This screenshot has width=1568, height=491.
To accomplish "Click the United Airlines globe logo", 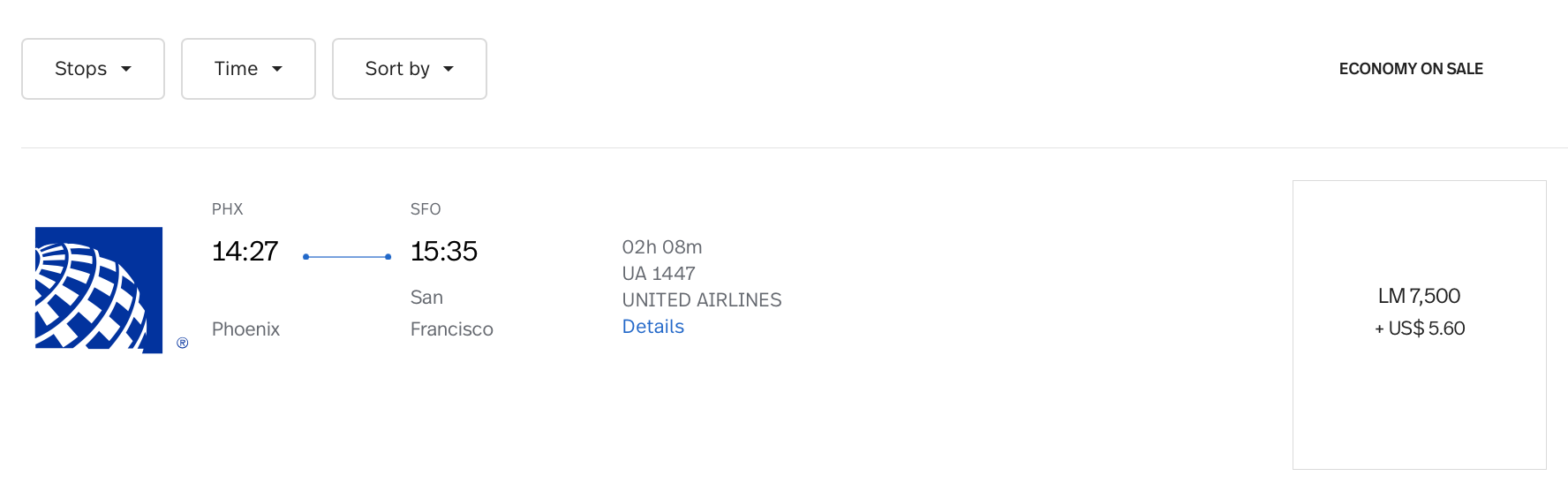I will click(99, 290).
